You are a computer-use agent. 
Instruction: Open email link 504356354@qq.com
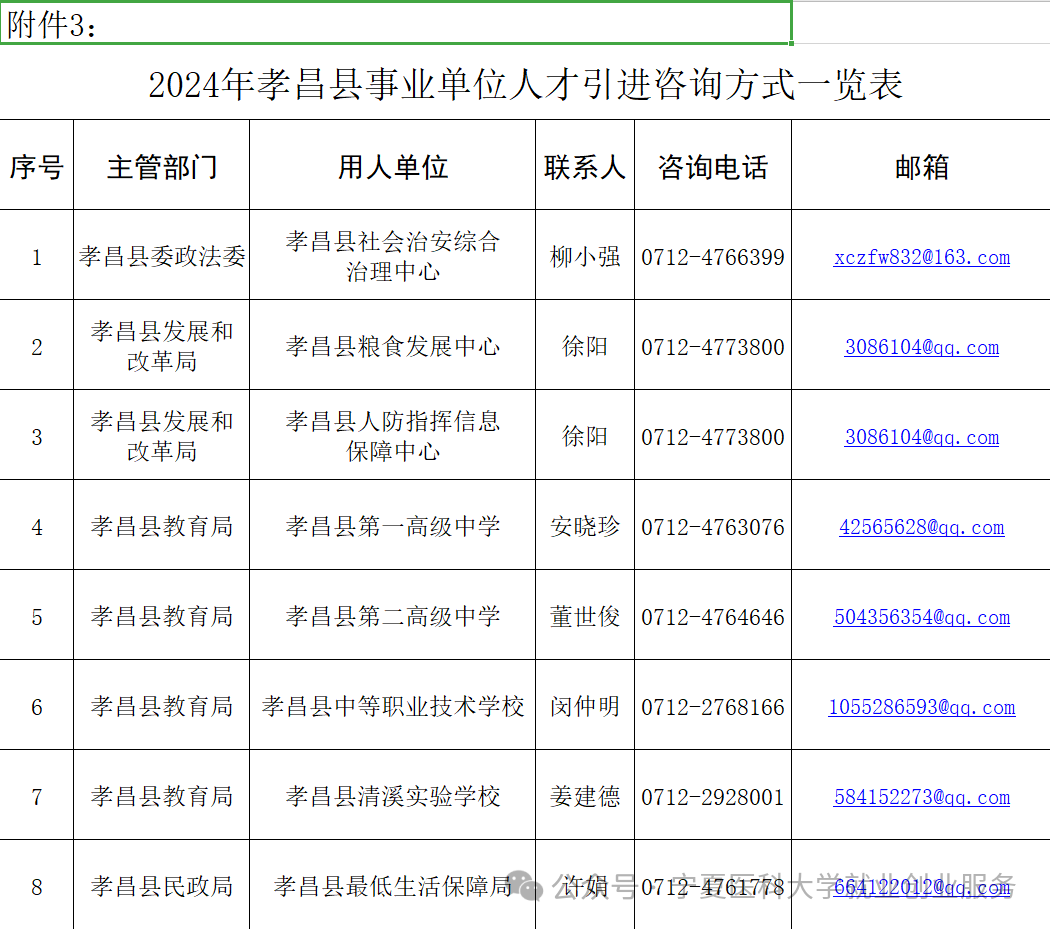[921, 617]
